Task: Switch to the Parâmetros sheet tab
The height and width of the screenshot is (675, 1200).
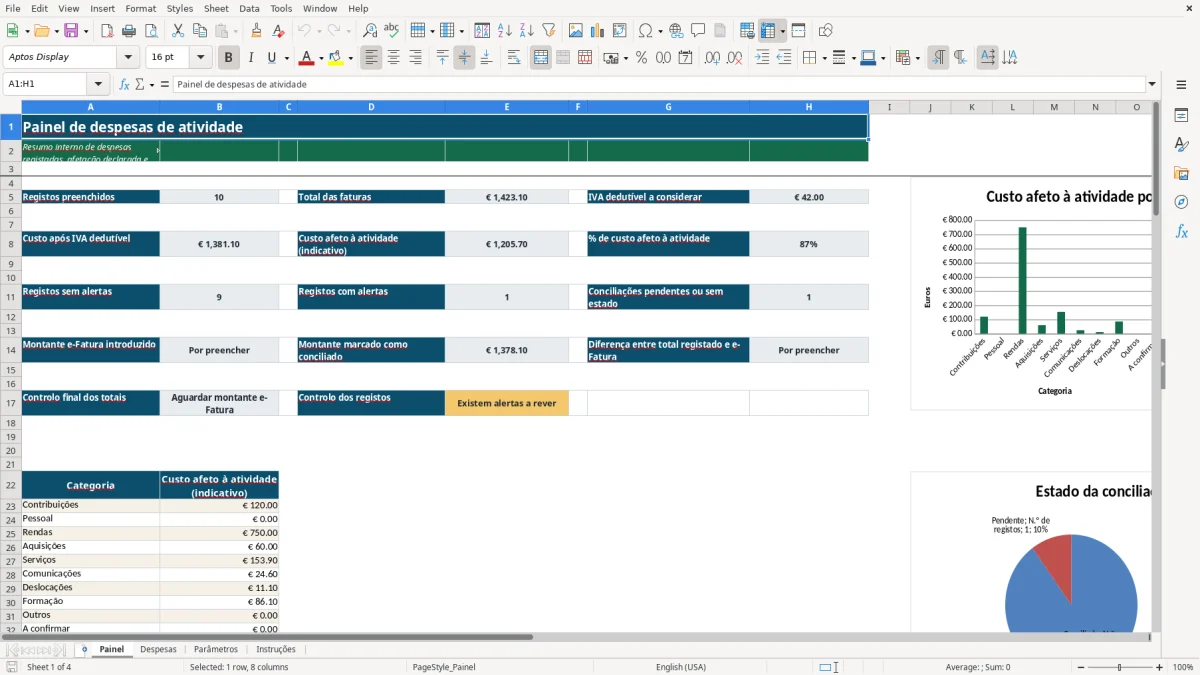Action: (x=216, y=649)
